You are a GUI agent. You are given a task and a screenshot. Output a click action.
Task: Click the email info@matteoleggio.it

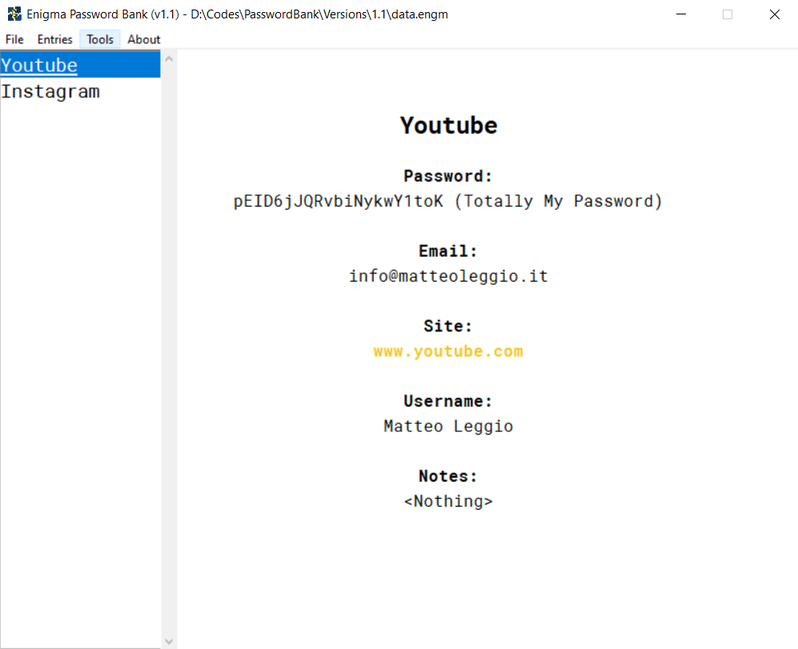[x=448, y=276]
